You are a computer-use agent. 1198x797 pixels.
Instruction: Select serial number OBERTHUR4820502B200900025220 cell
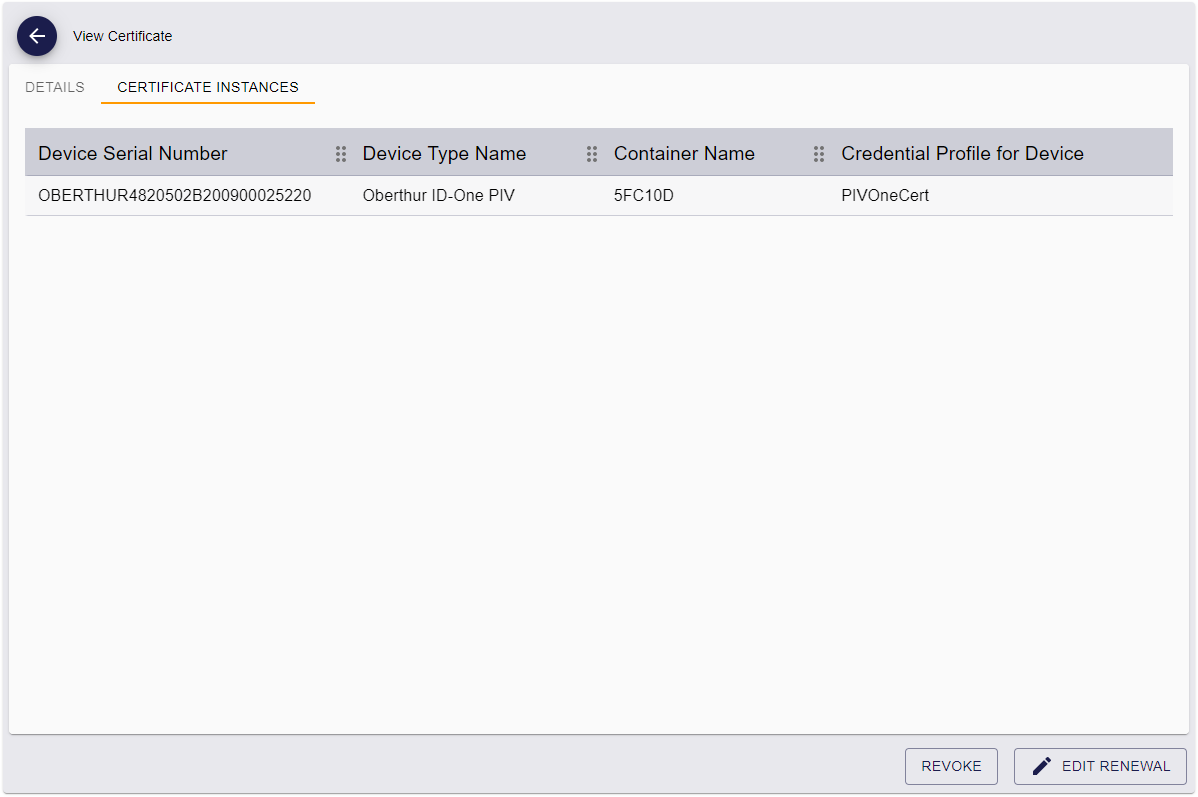[x=175, y=196]
